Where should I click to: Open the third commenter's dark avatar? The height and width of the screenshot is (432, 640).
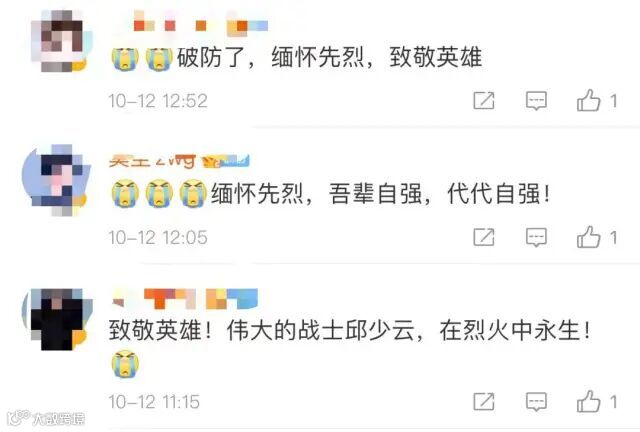57,319
